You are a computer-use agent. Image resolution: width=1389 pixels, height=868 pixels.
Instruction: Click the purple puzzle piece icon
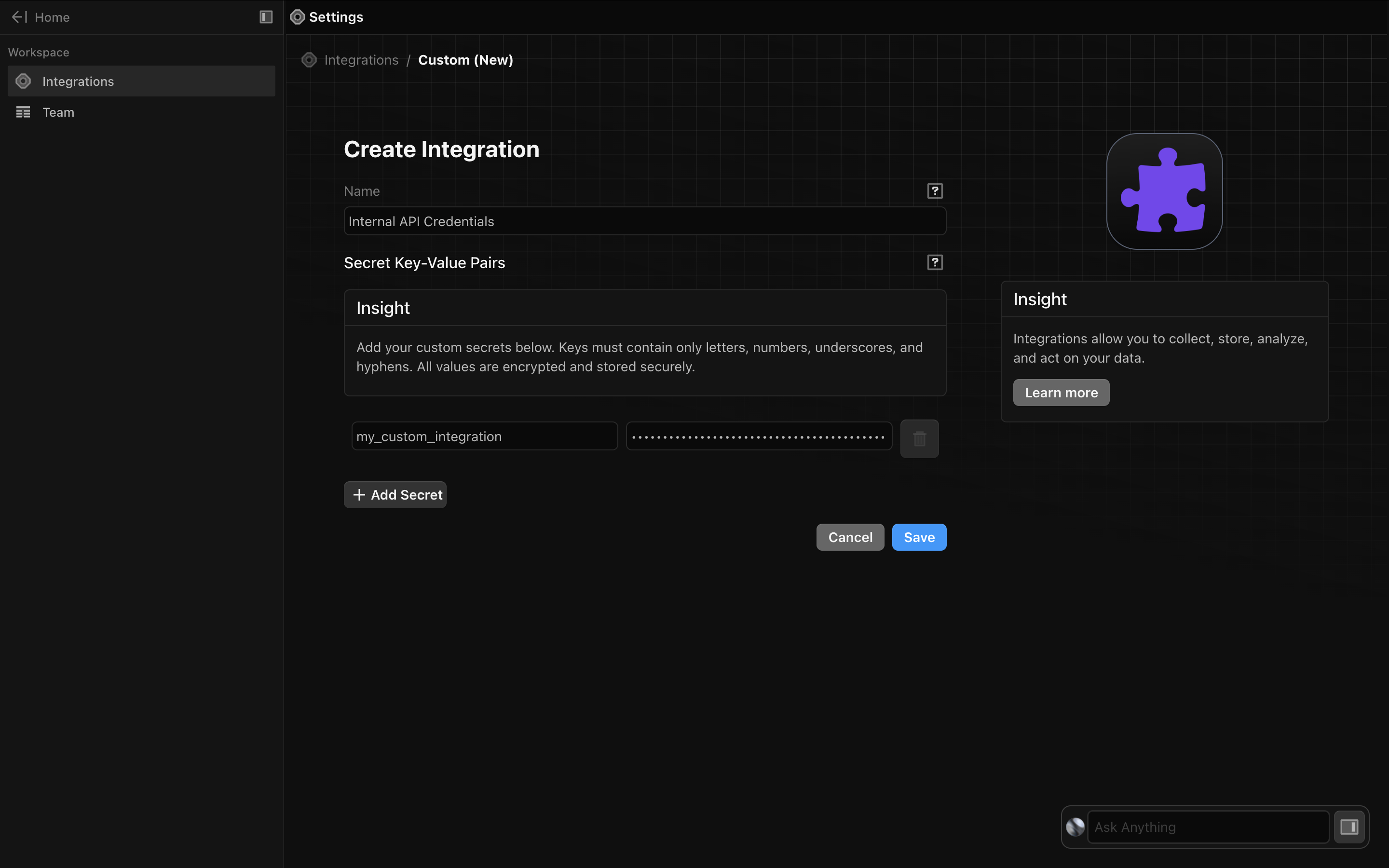click(1164, 191)
